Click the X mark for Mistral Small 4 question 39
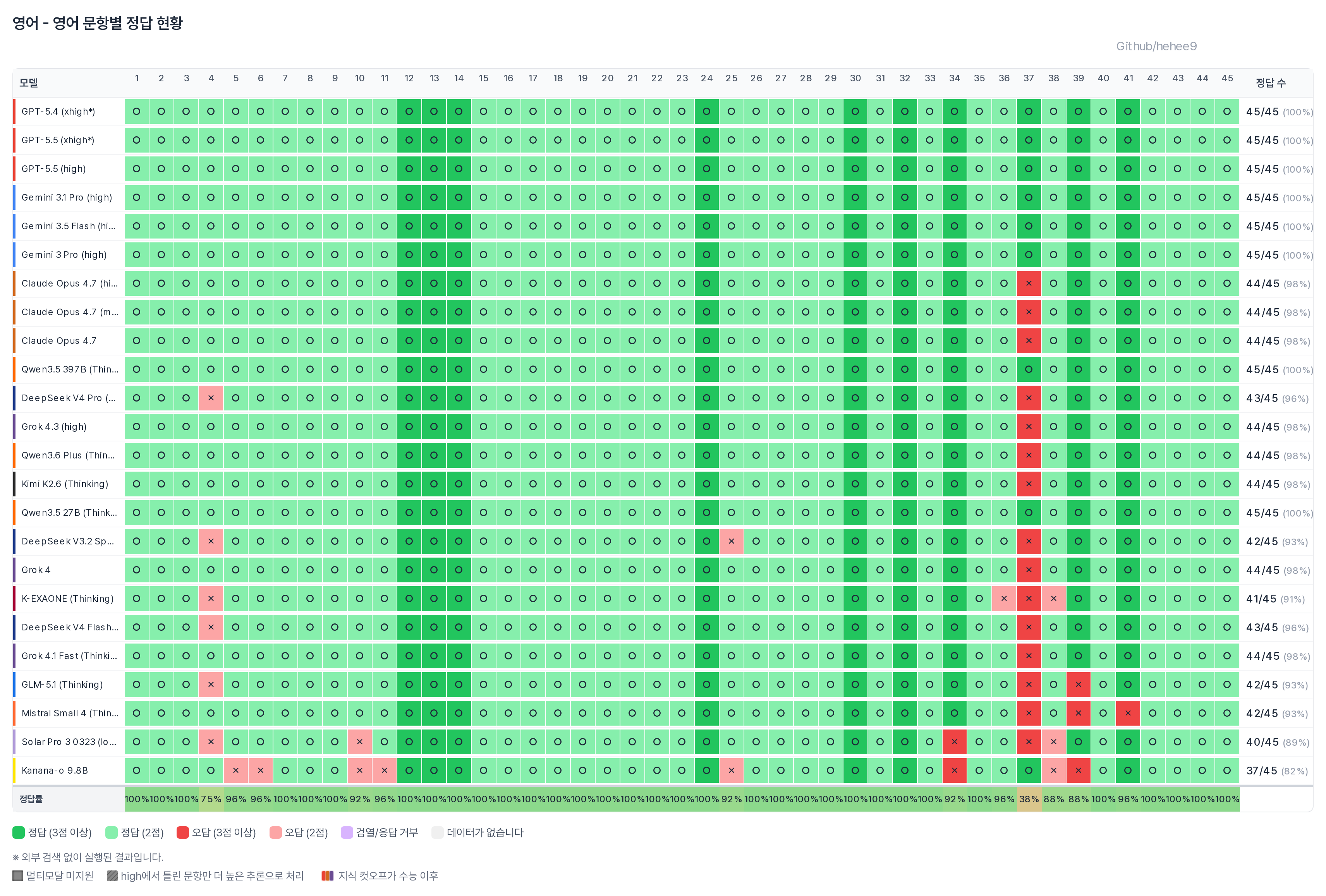 [x=1079, y=714]
